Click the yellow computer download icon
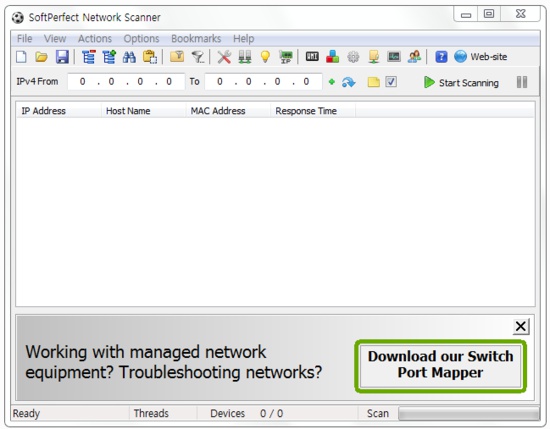The height and width of the screenshot is (429, 550). click(x=374, y=57)
